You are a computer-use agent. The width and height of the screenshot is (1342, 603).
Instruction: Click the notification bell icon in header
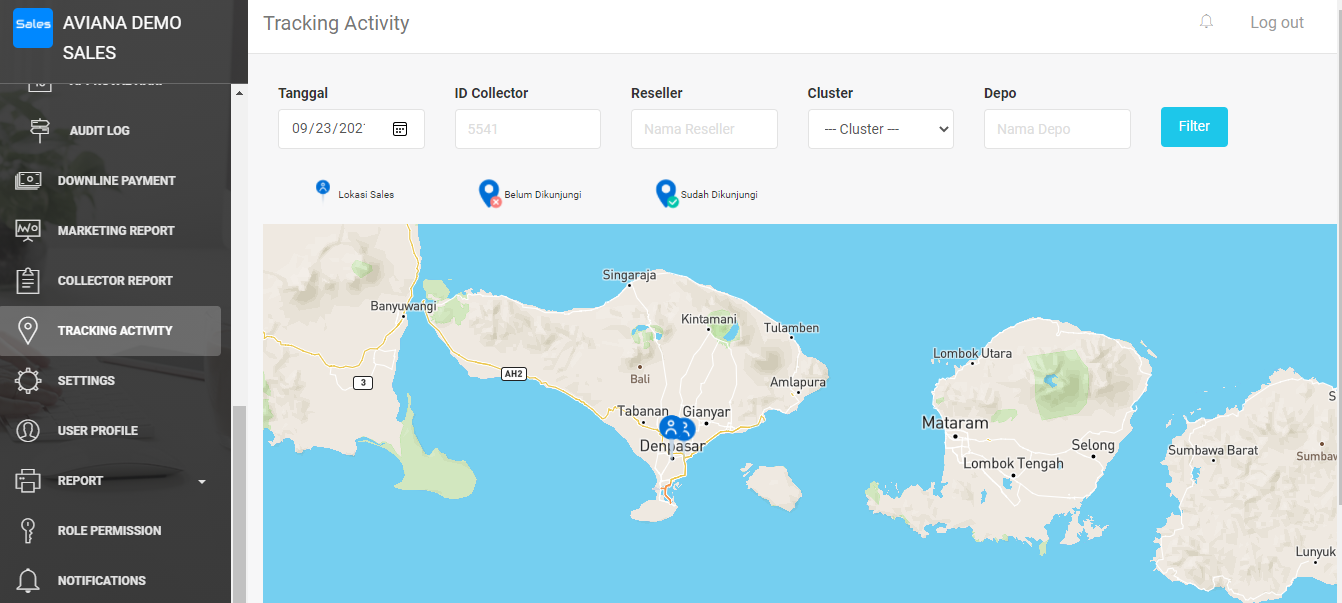click(1206, 22)
